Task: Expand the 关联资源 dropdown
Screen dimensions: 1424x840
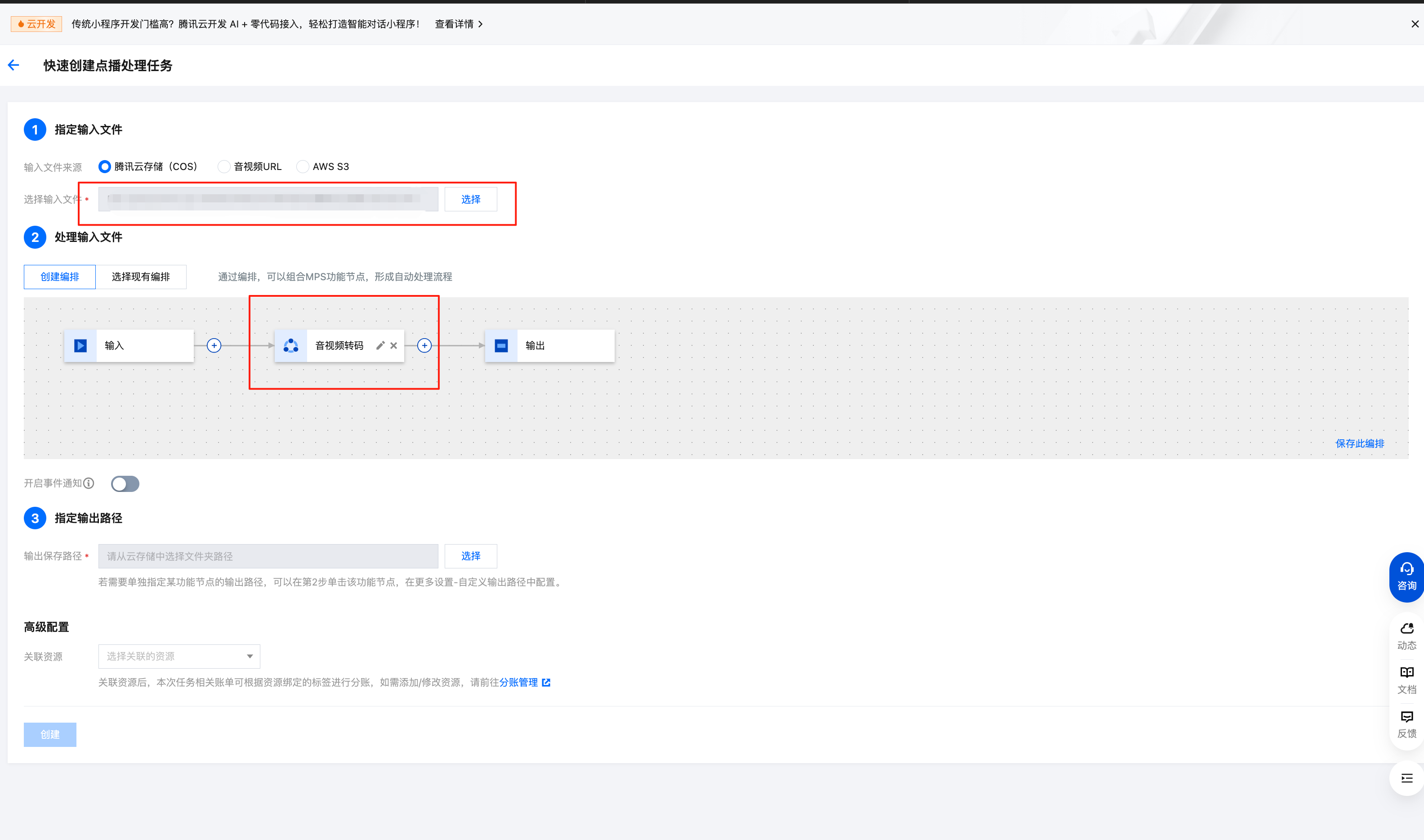Action: point(179,656)
